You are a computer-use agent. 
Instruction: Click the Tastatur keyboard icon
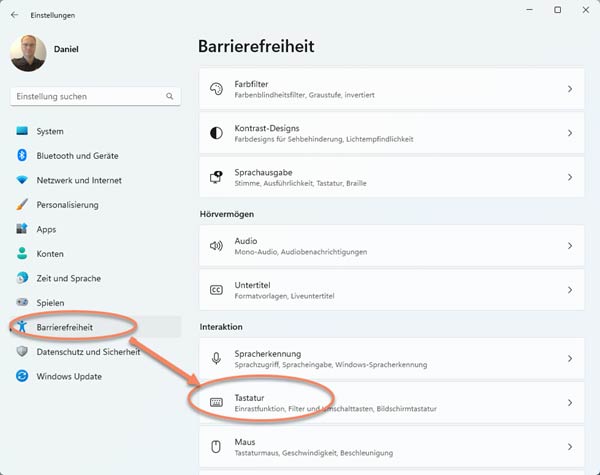(216, 403)
